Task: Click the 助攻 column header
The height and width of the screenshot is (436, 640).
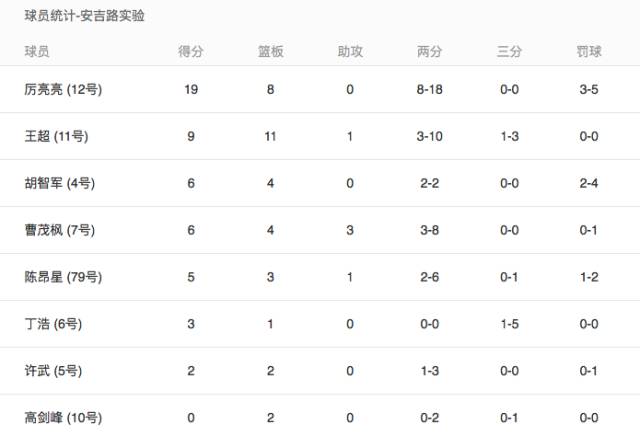Action: [x=350, y=50]
